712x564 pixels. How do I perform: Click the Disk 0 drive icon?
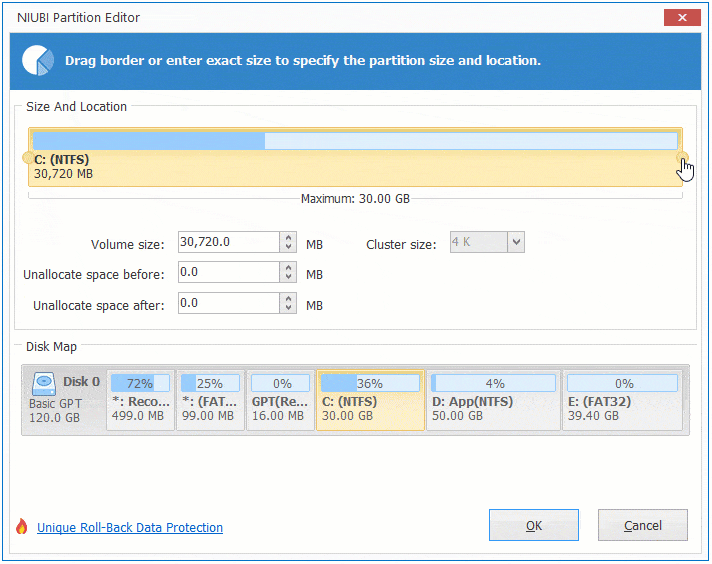click(x=43, y=383)
